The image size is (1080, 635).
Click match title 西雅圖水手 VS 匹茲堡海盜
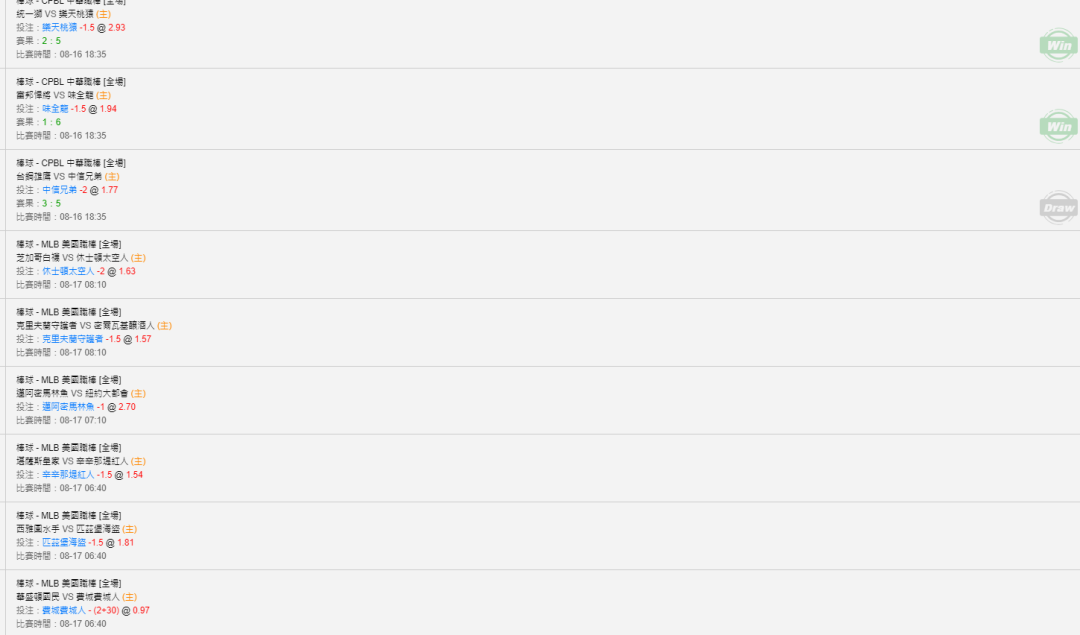click(68, 529)
